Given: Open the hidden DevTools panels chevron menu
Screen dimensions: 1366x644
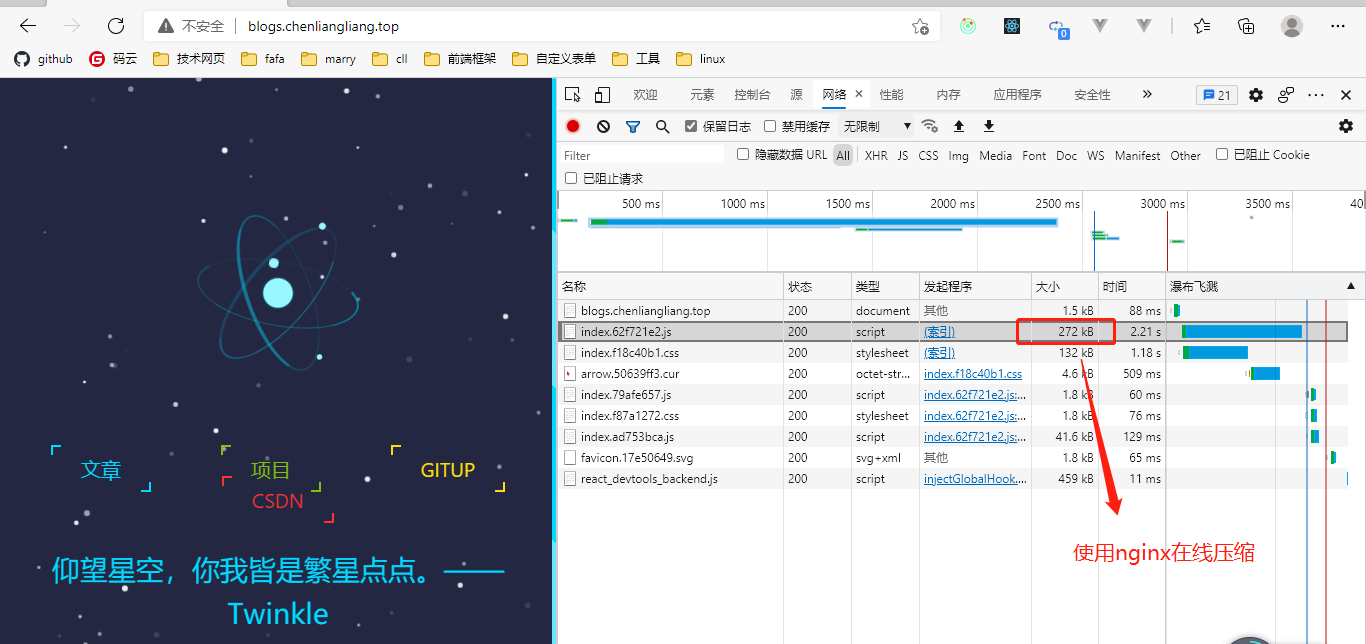Looking at the screenshot, I should coord(1146,94).
